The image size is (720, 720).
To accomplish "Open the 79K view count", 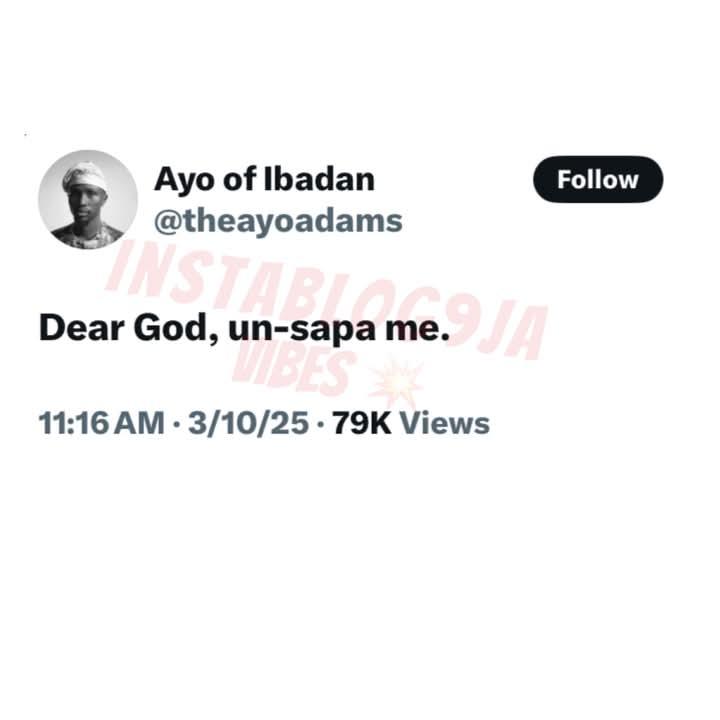I will (362, 423).
